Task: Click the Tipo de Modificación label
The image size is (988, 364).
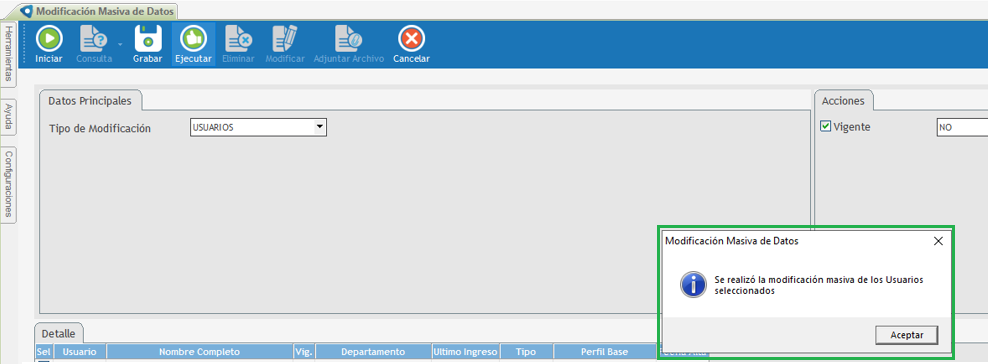Action: (x=100, y=128)
